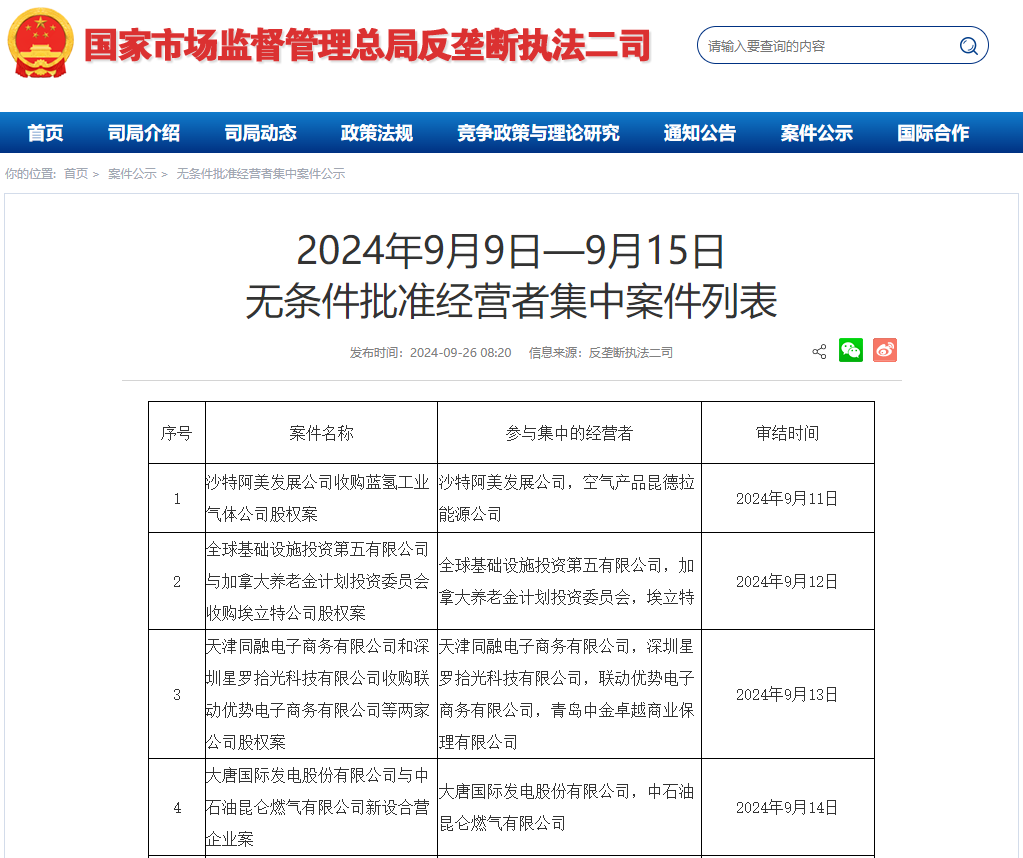Click the search magnifier icon
The width and height of the screenshot is (1023, 858).
click(x=968, y=46)
